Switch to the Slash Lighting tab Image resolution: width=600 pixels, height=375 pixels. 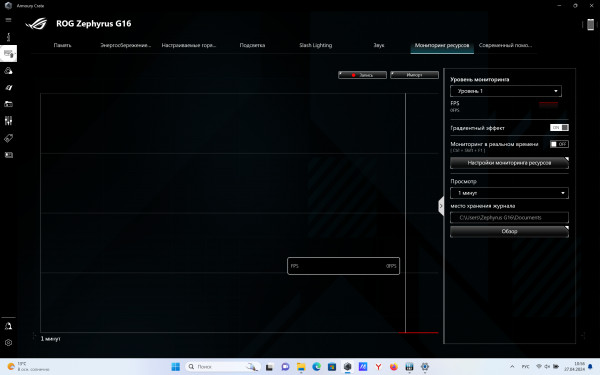(316, 45)
